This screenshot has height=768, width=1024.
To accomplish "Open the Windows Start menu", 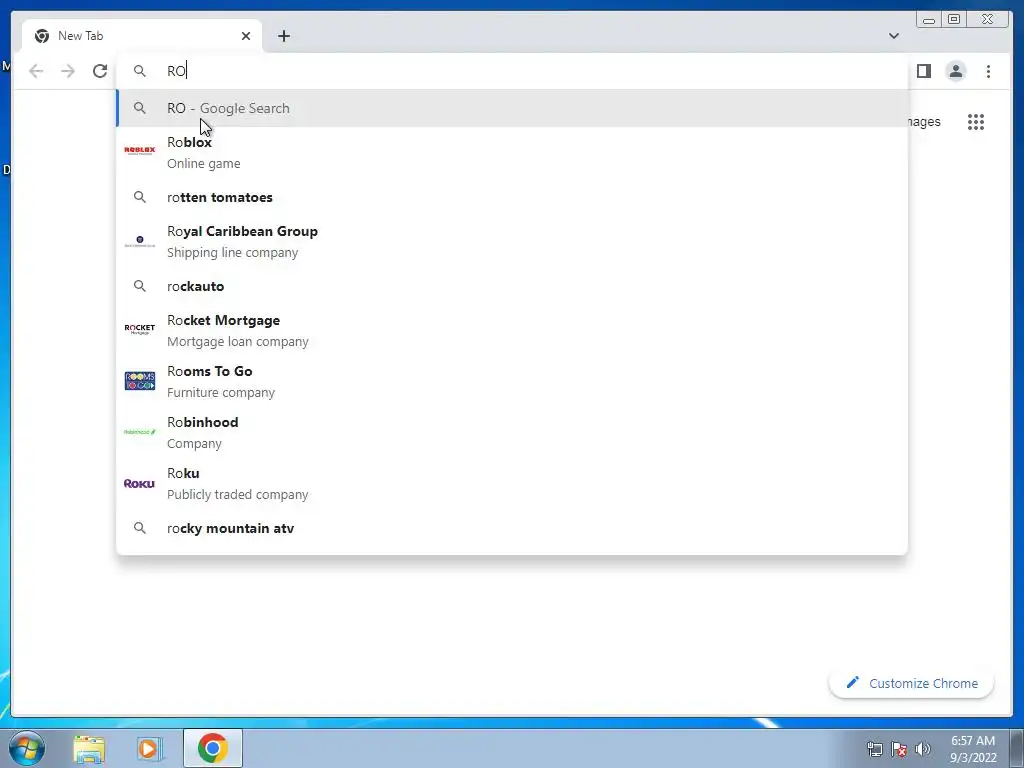I will tap(27, 748).
